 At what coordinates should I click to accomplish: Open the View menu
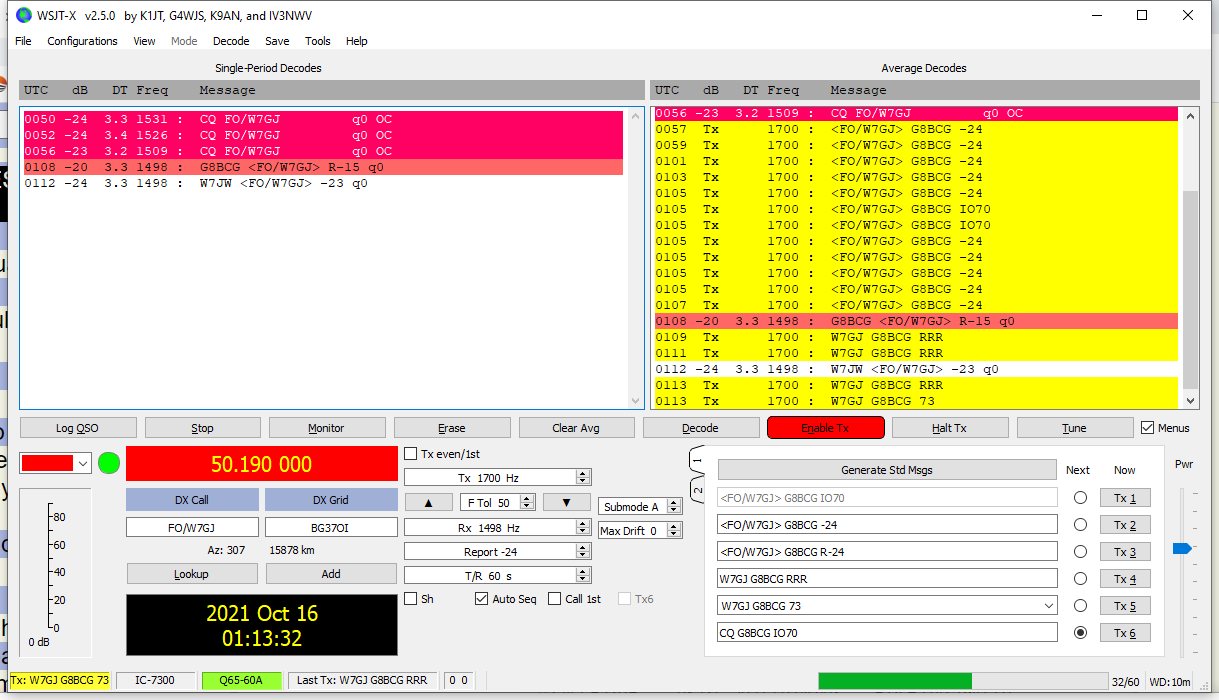point(144,41)
